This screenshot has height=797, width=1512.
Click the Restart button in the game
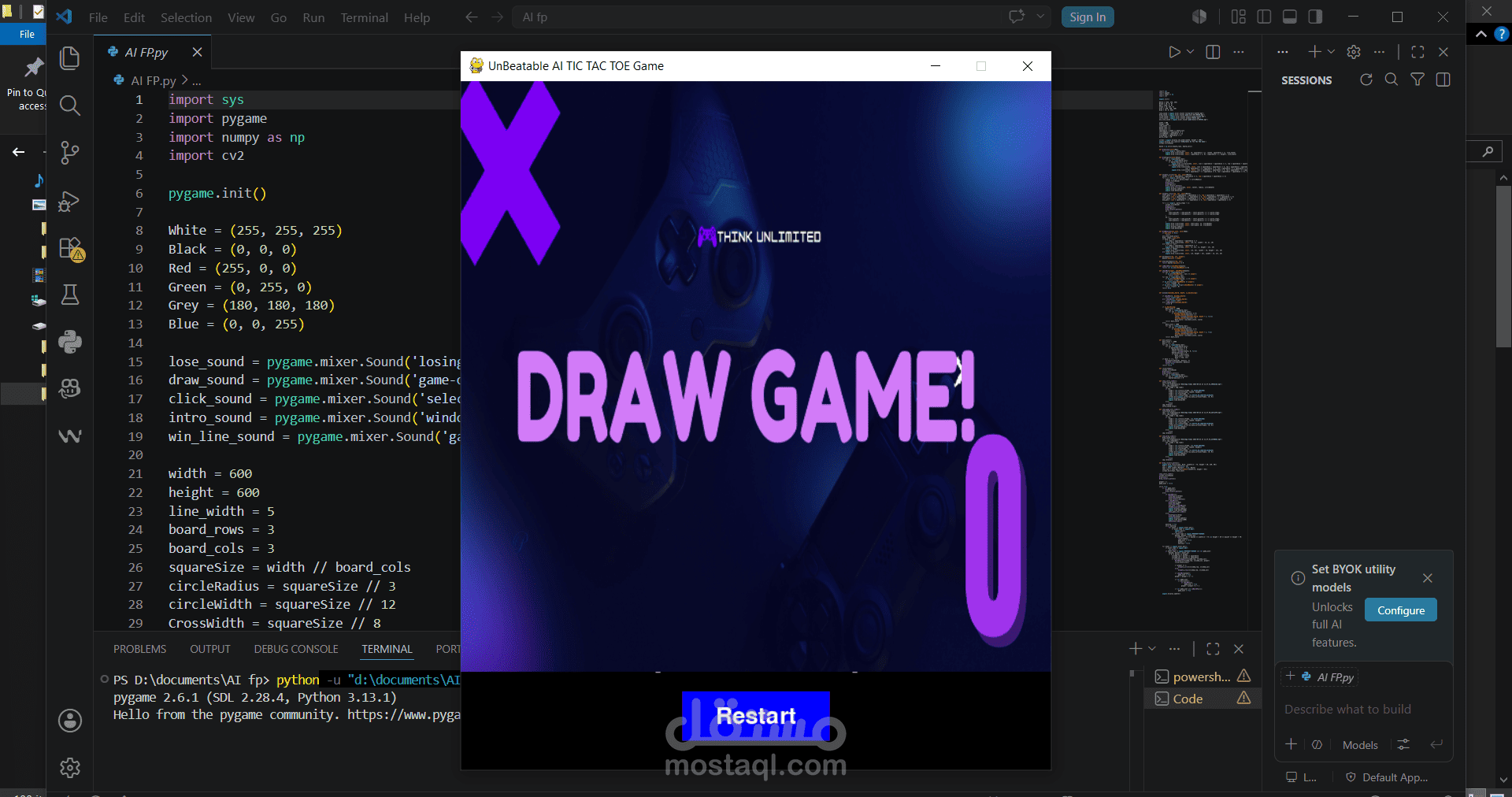coord(756,715)
